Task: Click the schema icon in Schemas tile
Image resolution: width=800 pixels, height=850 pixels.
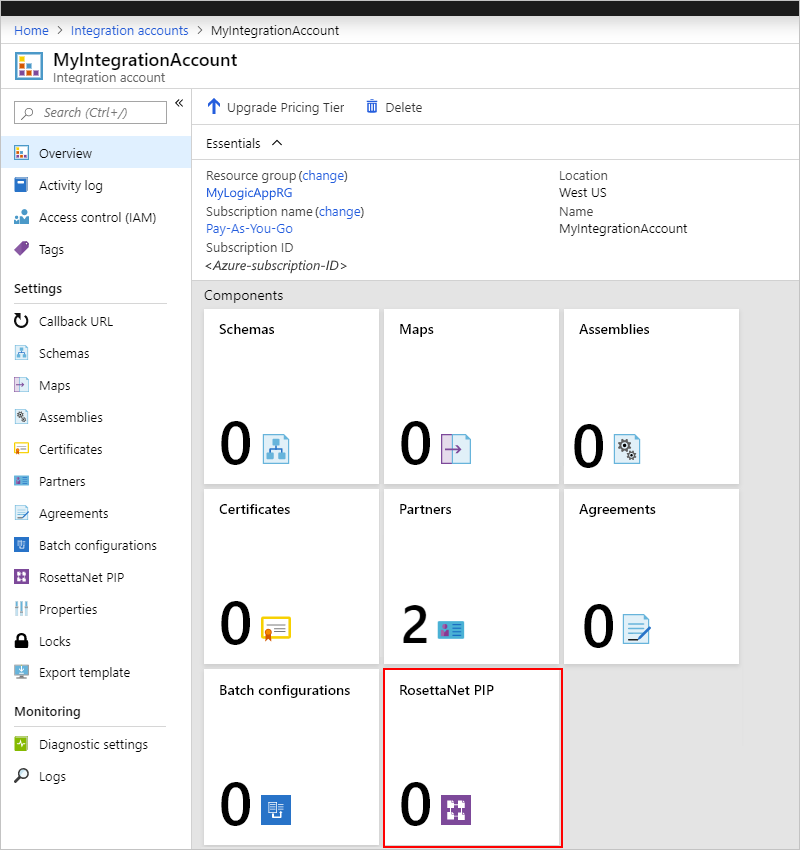Action: pyautogui.click(x=276, y=449)
